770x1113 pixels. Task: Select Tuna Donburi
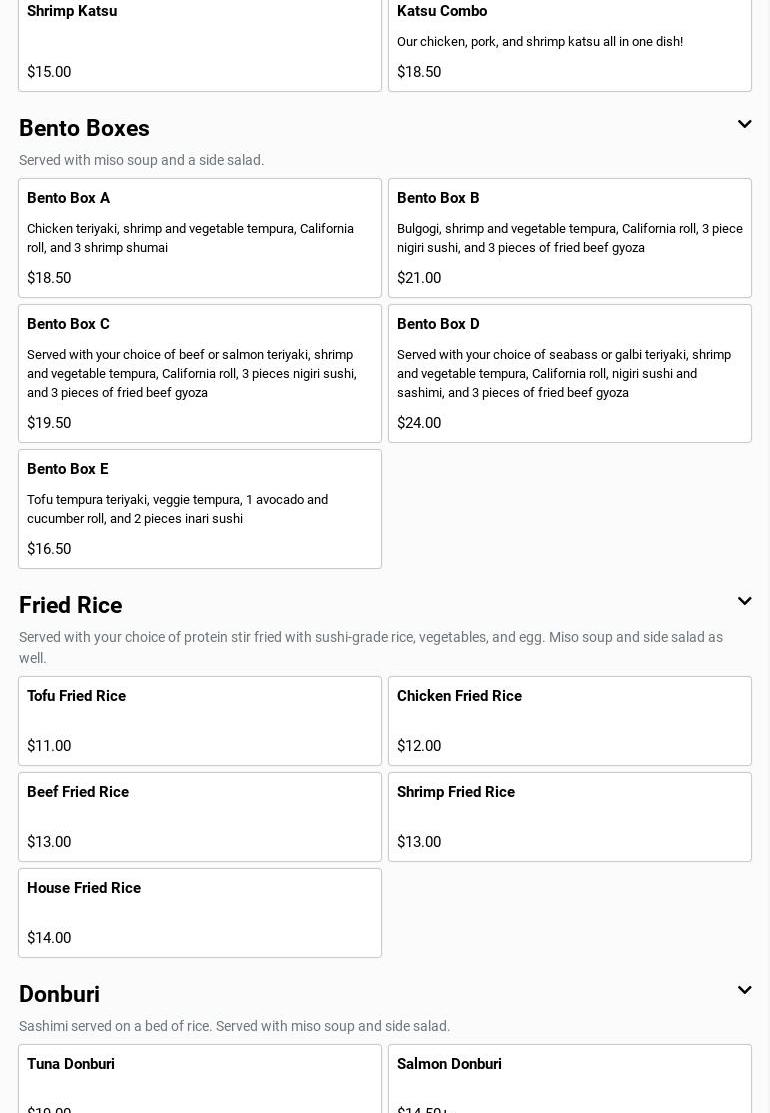click(200, 1080)
